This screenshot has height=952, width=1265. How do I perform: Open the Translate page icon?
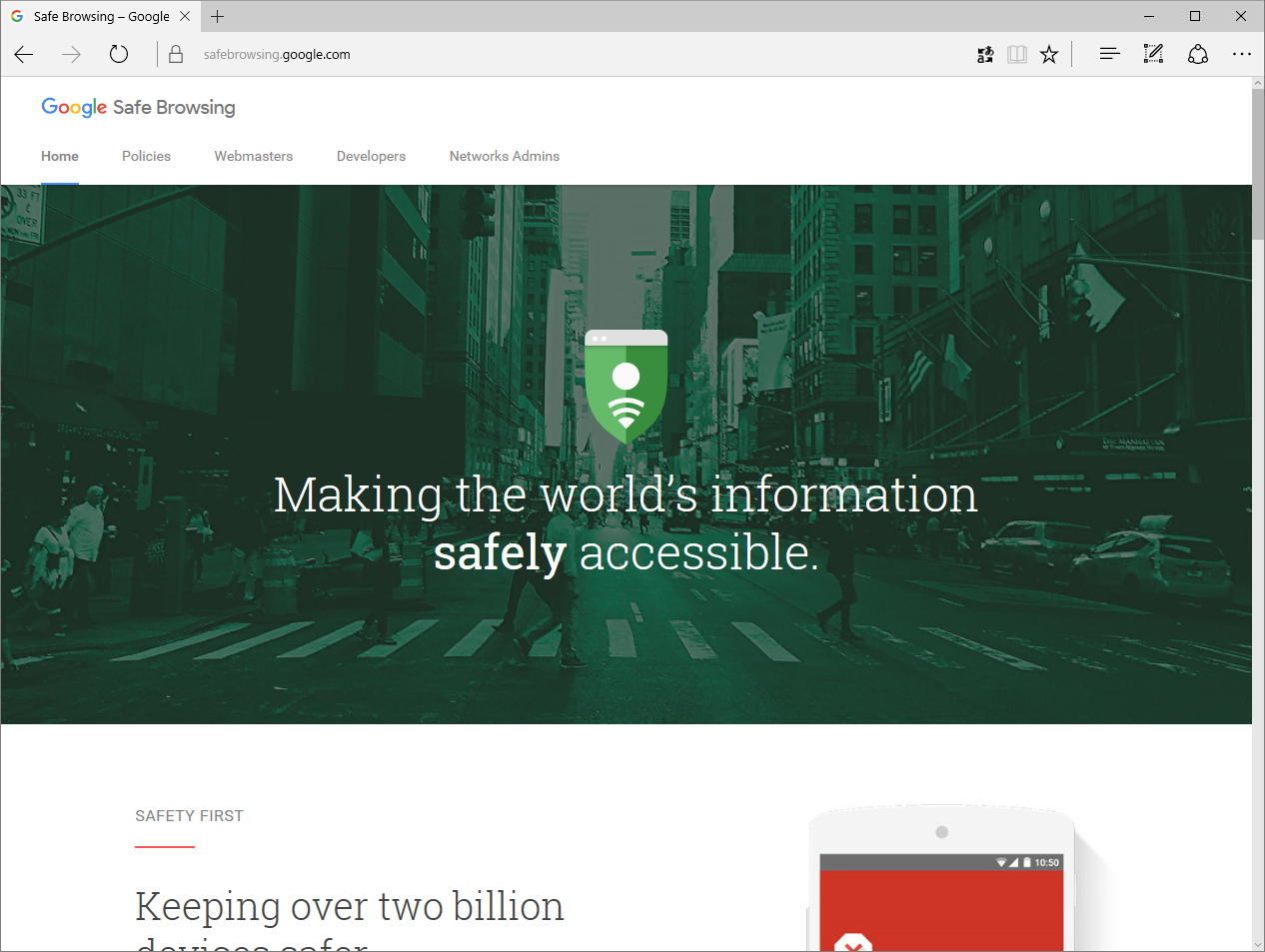click(x=985, y=54)
